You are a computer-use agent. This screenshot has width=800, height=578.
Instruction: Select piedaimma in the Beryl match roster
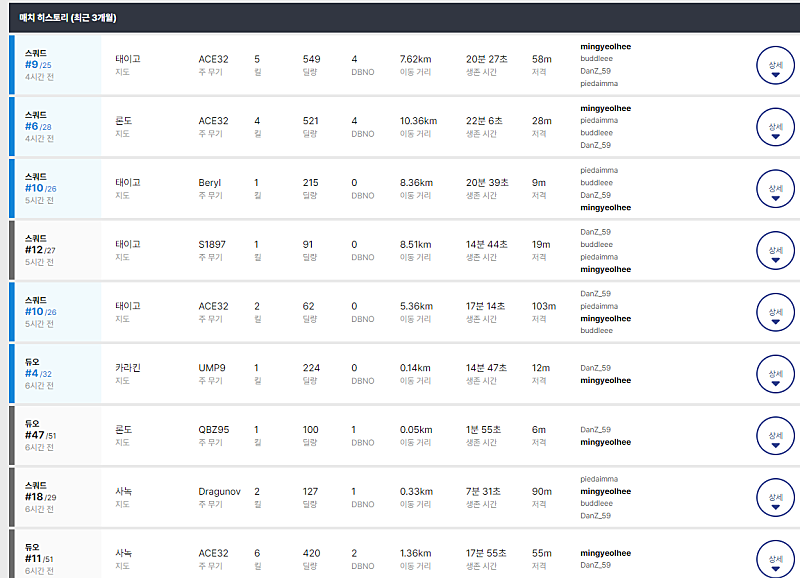(x=599, y=171)
